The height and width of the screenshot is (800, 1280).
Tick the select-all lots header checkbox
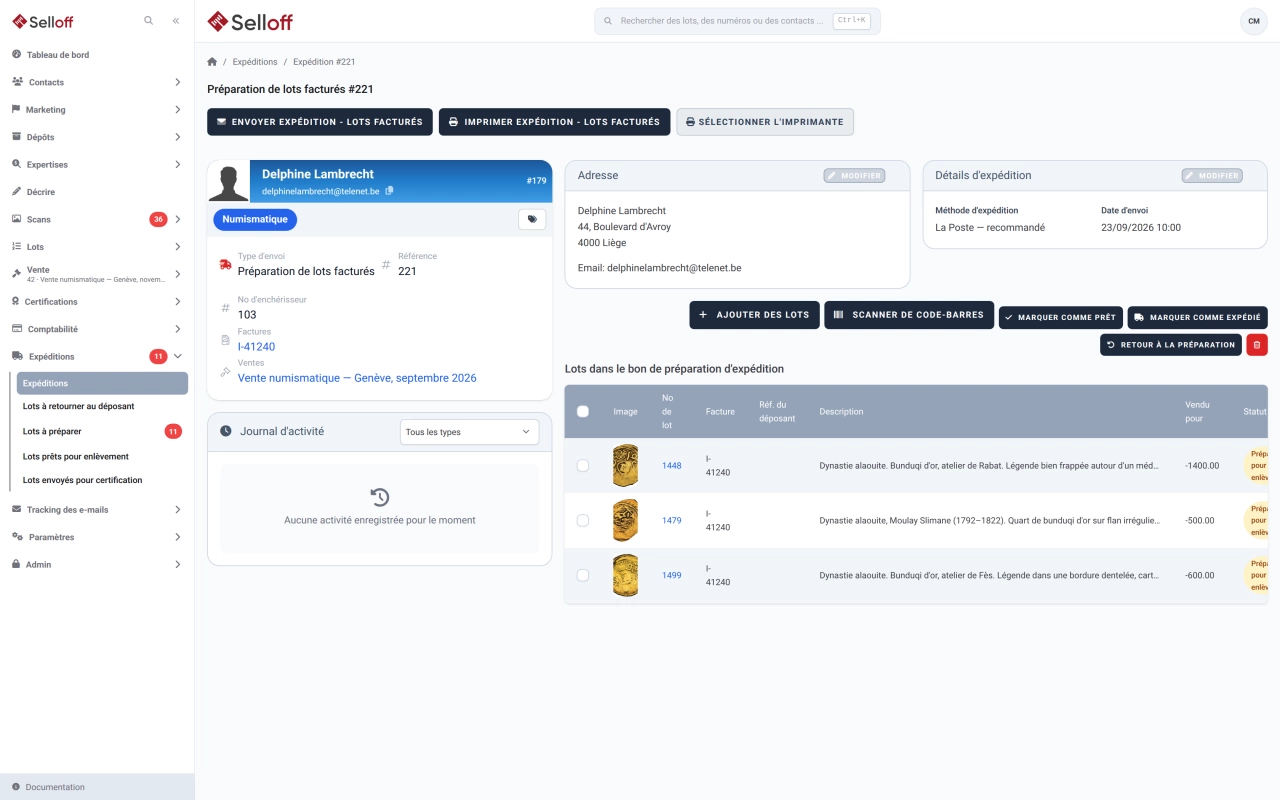pos(583,411)
